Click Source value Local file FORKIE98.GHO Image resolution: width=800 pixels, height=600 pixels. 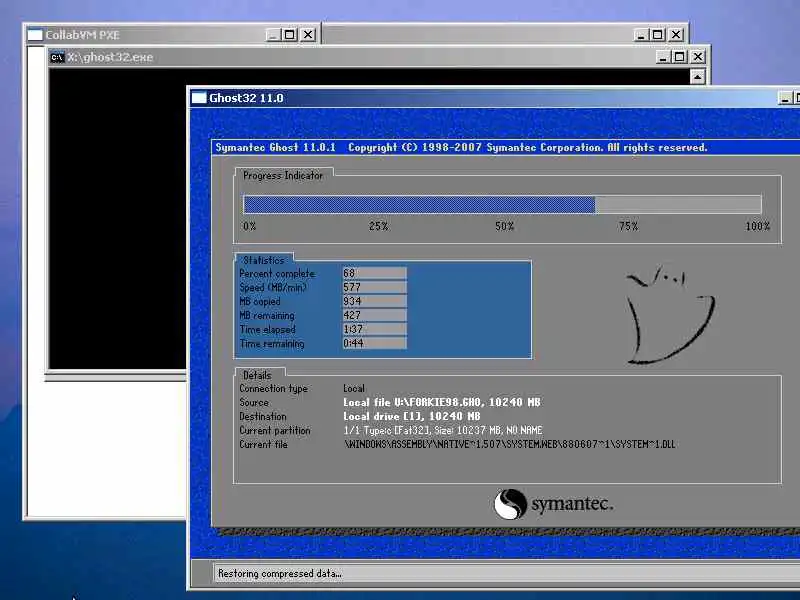pos(441,403)
